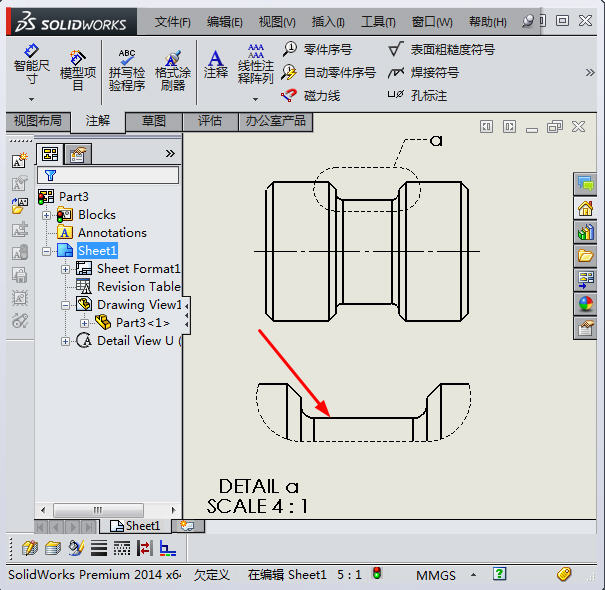Open the 插入(I) menu
This screenshot has width=605, height=590.
tap(327, 21)
